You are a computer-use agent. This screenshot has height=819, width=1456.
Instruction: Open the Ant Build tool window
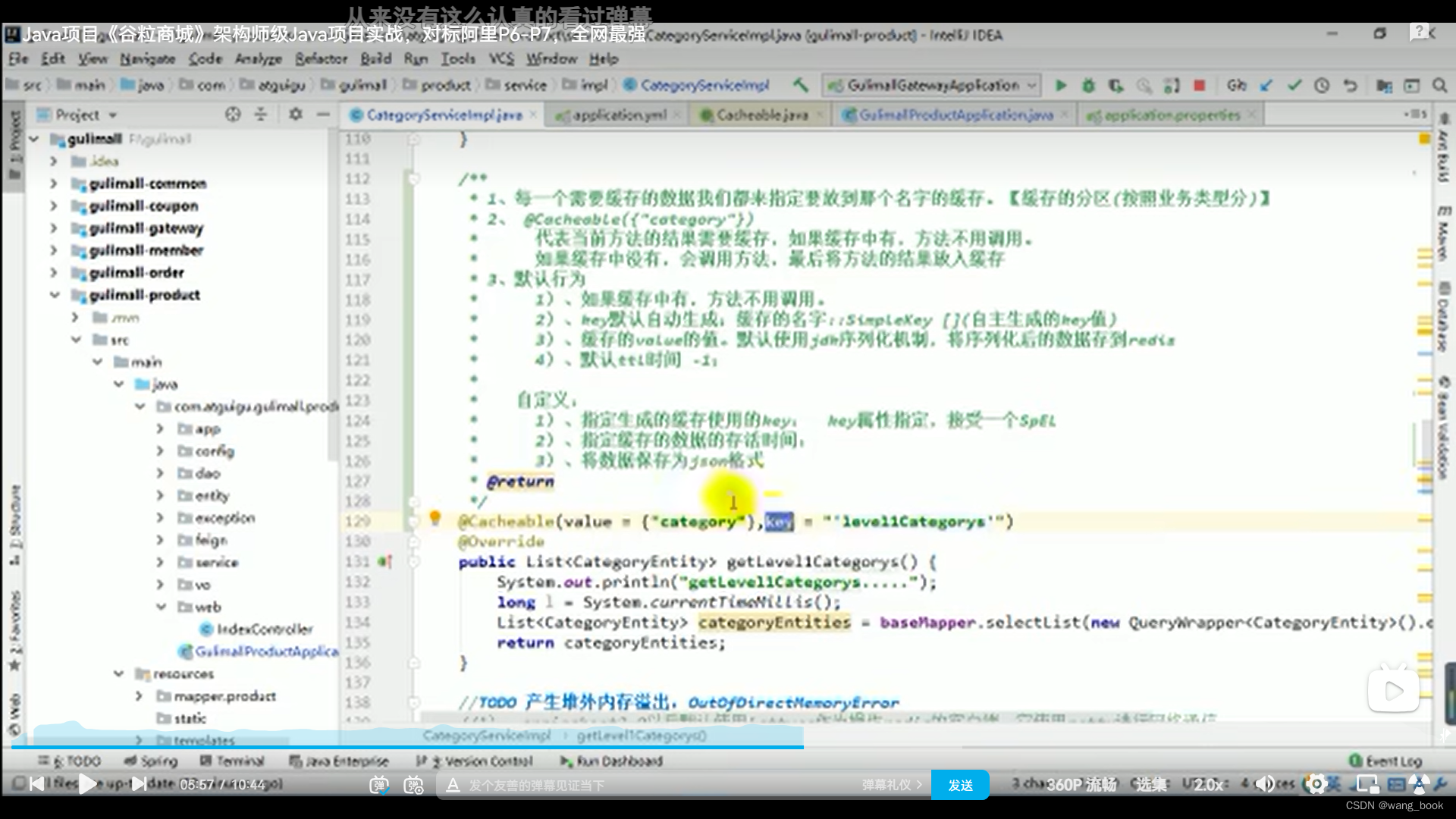1444,147
